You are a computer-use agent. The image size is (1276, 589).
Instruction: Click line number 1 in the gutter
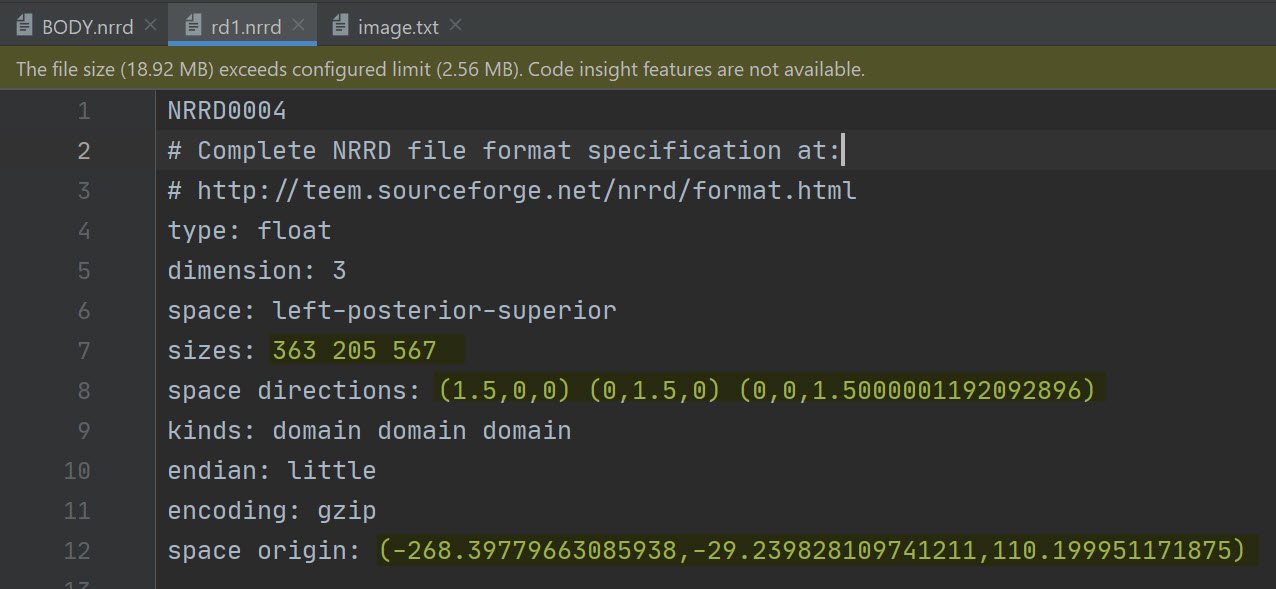(83, 111)
